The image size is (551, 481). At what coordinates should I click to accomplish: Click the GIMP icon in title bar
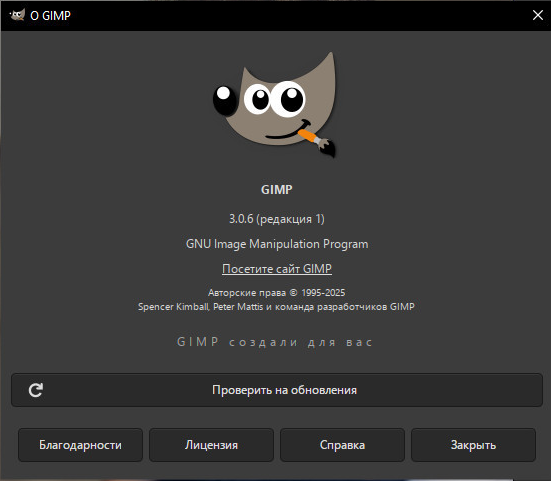[17, 15]
